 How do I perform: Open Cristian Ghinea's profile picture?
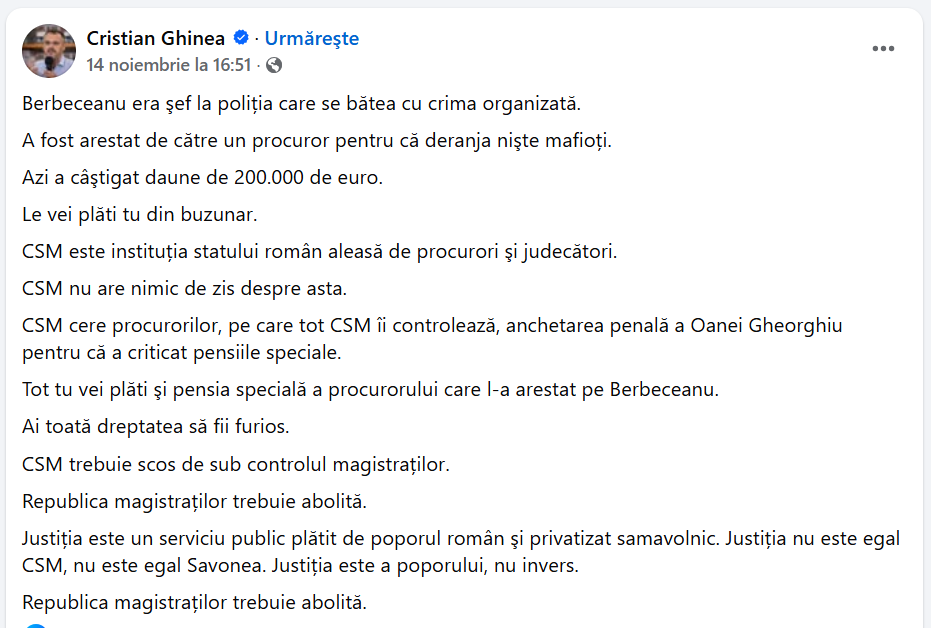tap(49, 51)
